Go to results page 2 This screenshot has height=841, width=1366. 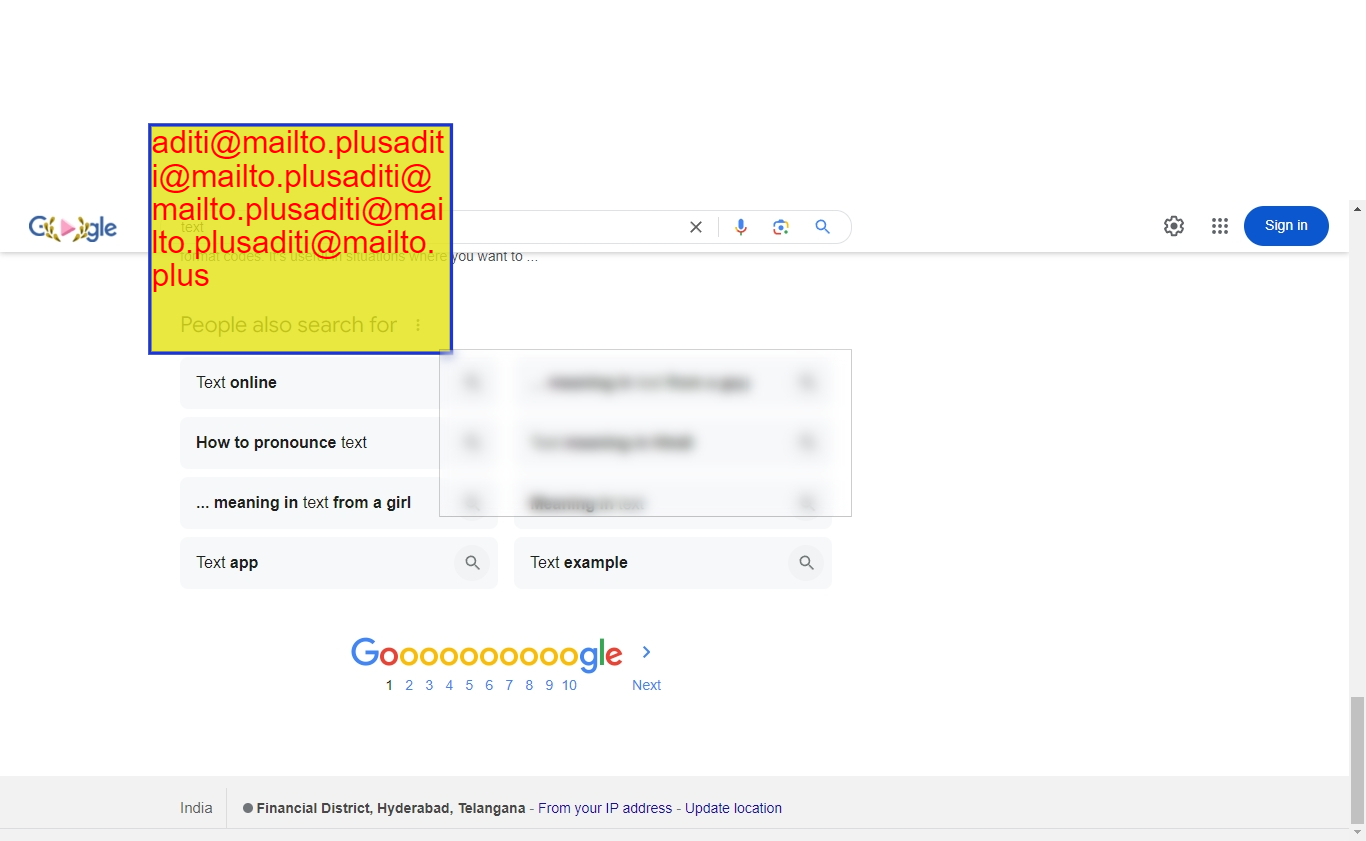(409, 685)
